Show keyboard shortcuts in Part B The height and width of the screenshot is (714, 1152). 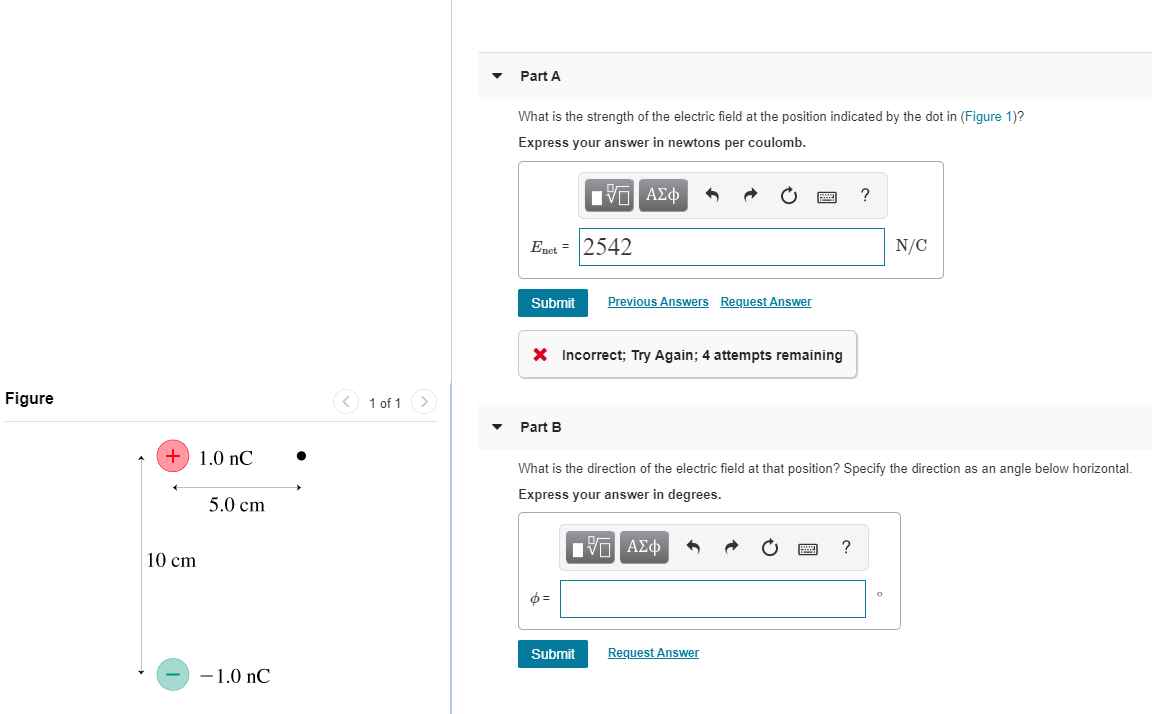pyautogui.click(x=807, y=548)
